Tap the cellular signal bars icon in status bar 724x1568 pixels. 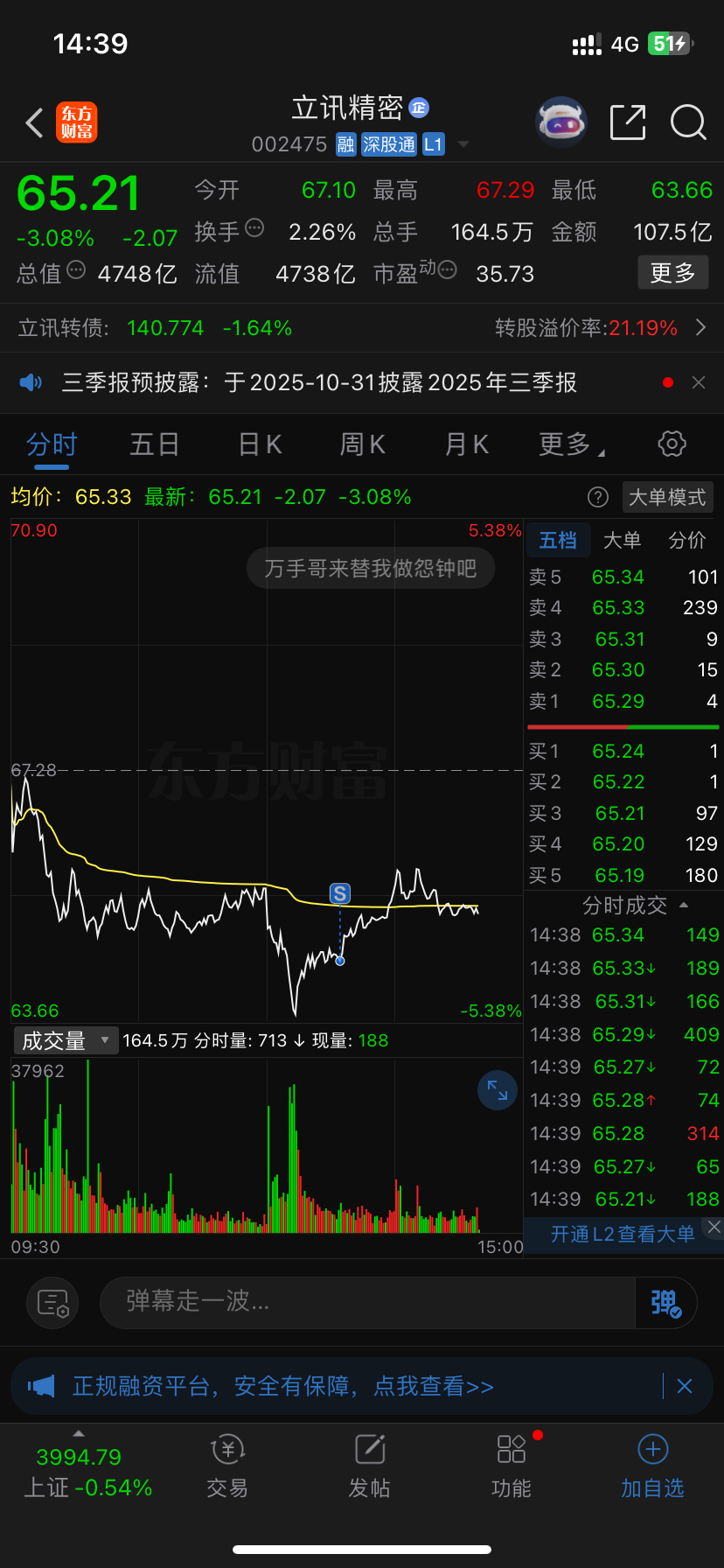click(587, 45)
